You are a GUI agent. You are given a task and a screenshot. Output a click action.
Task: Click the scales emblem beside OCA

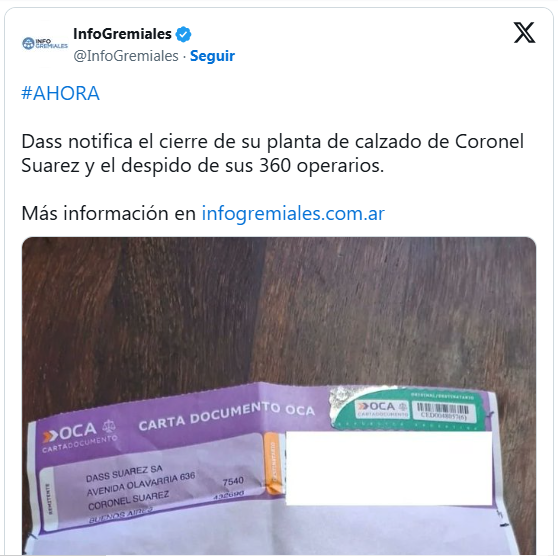point(109,426)
